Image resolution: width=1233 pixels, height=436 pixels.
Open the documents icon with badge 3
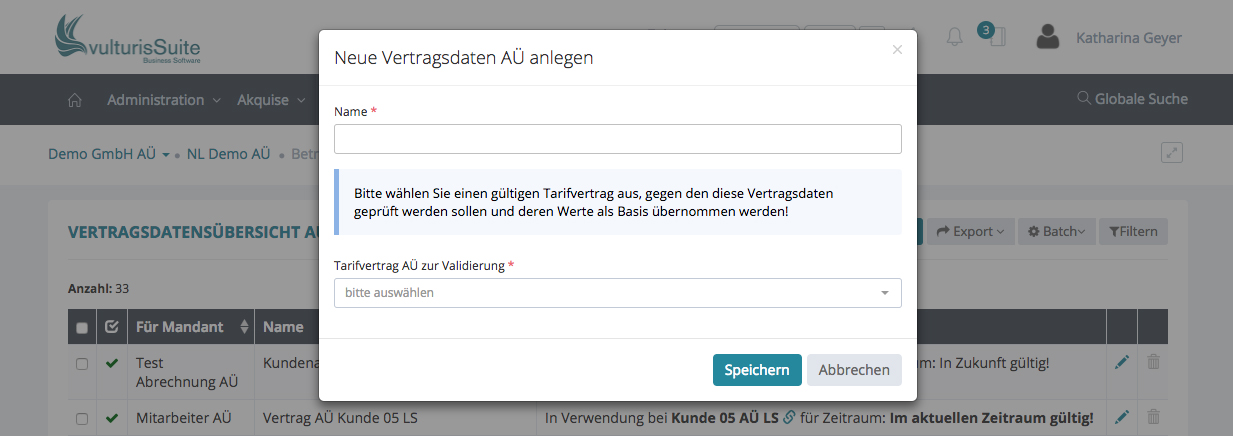tap(996, 38)
